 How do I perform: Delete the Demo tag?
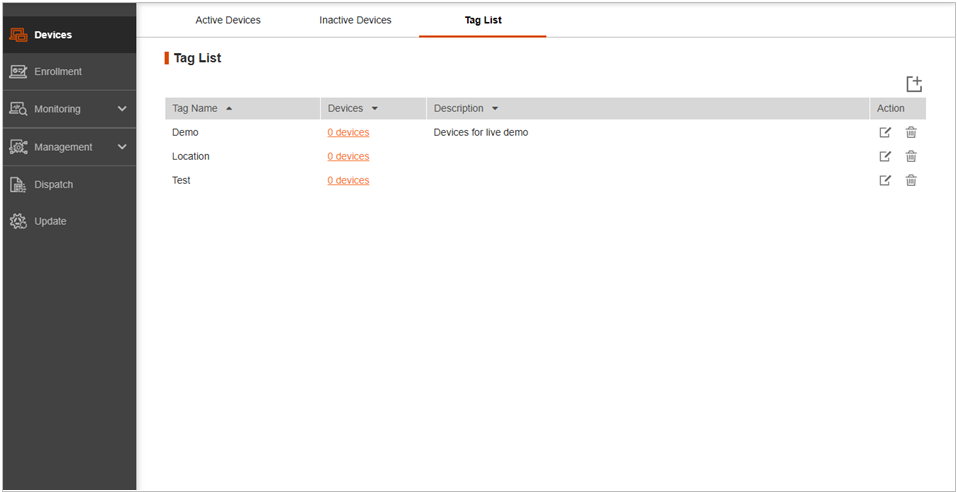click(x=911, y=132)
